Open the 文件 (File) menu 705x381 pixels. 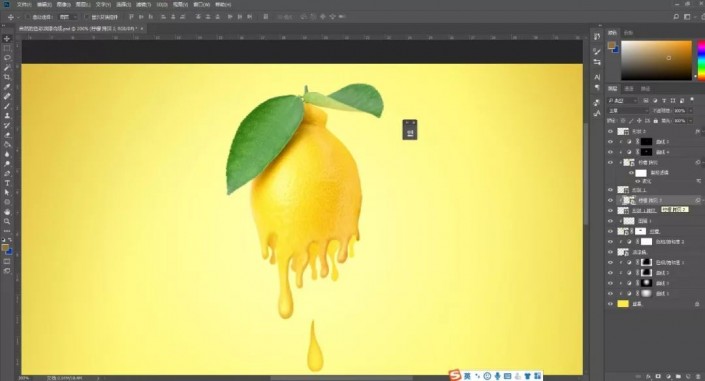(24, 4)
